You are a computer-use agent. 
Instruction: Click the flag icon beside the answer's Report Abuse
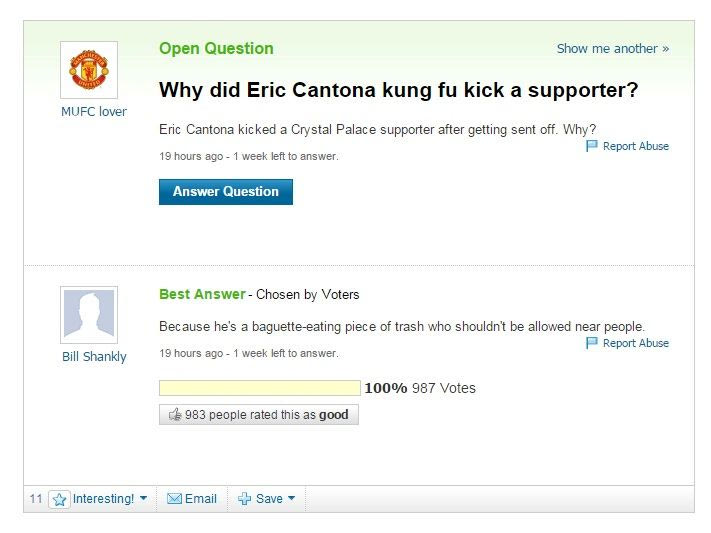point(592,343)
